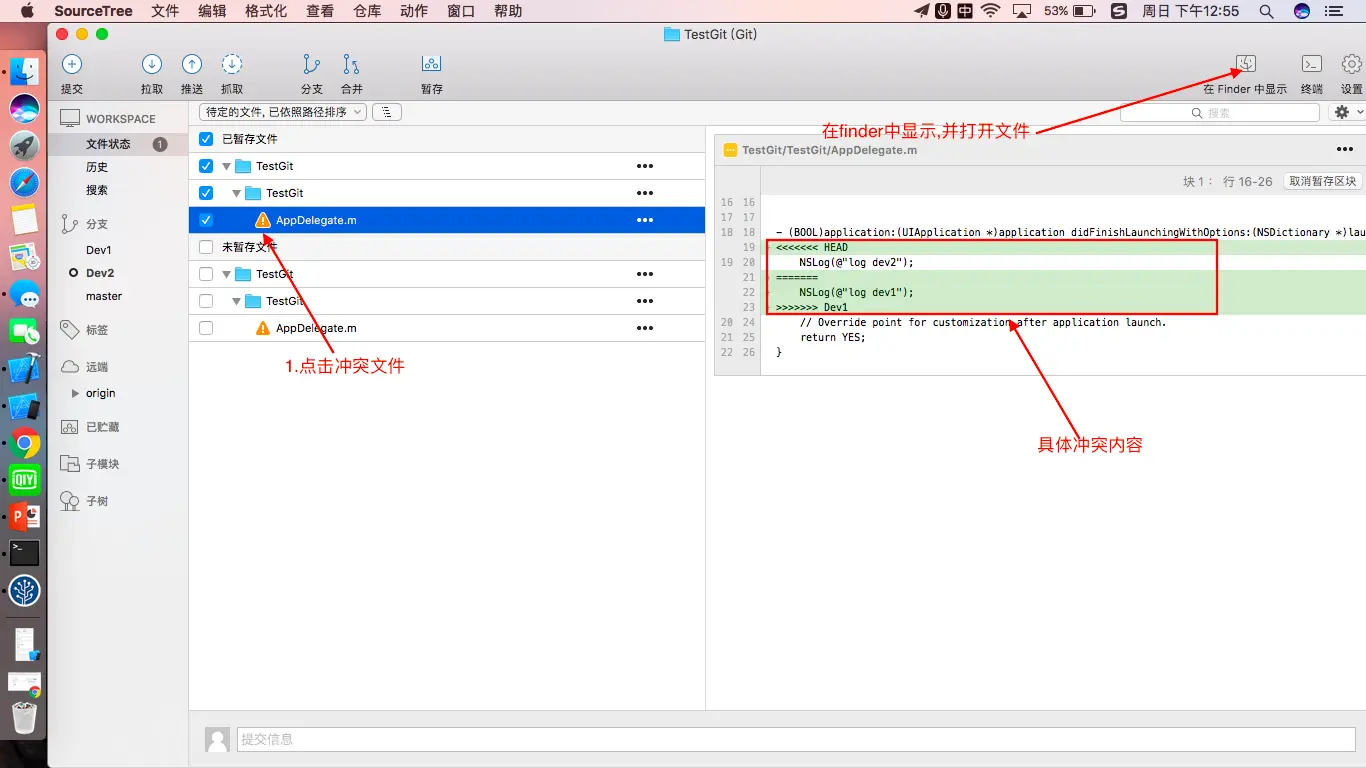
Task: Collapse the nested unstaged TestGit folder triangle
Action: click(x=237, y=301)
